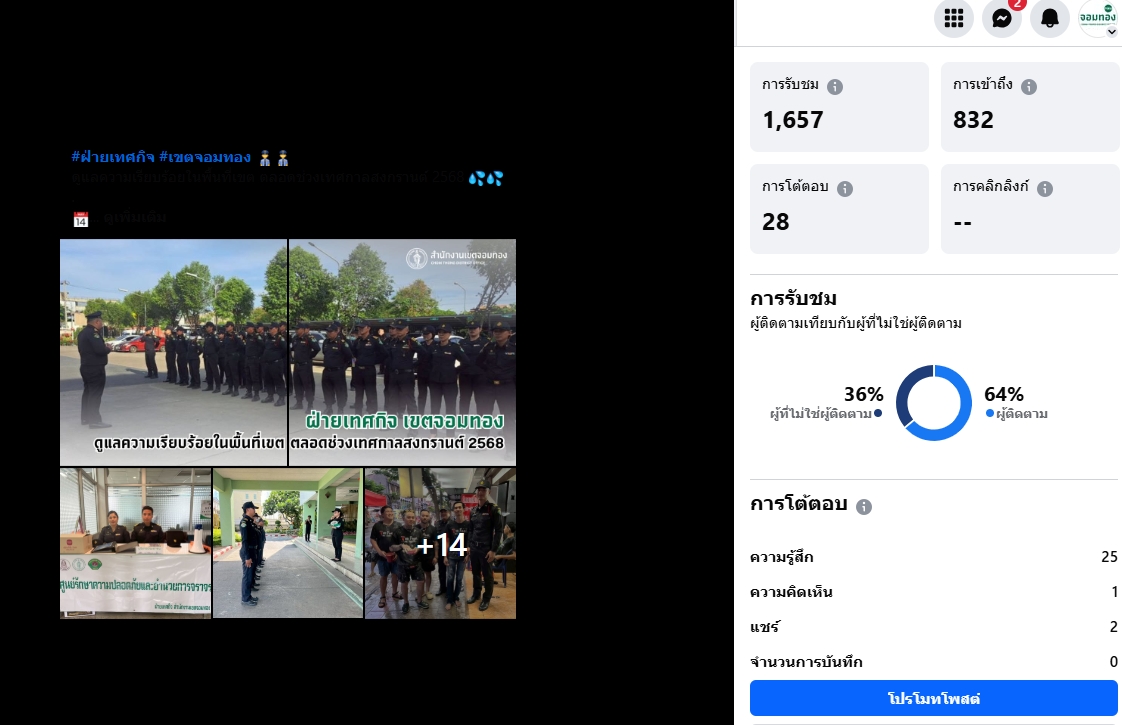The width and height of the screenshot is (1122, 725).
Task: Expand post text with ดูเพิ่มเติม
Action: point(135,218)
